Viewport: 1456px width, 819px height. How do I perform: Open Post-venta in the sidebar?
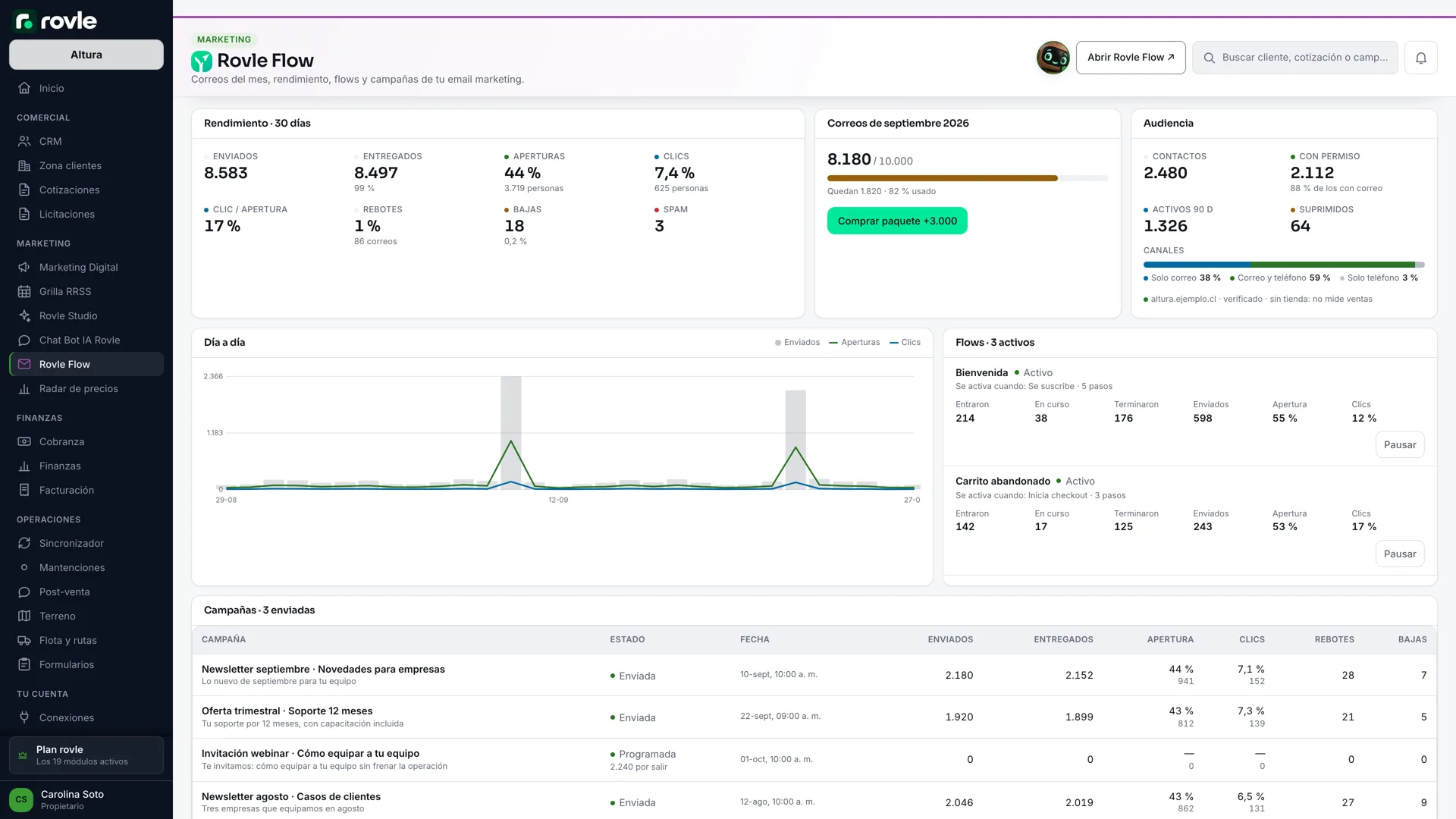tap(86, 591)
